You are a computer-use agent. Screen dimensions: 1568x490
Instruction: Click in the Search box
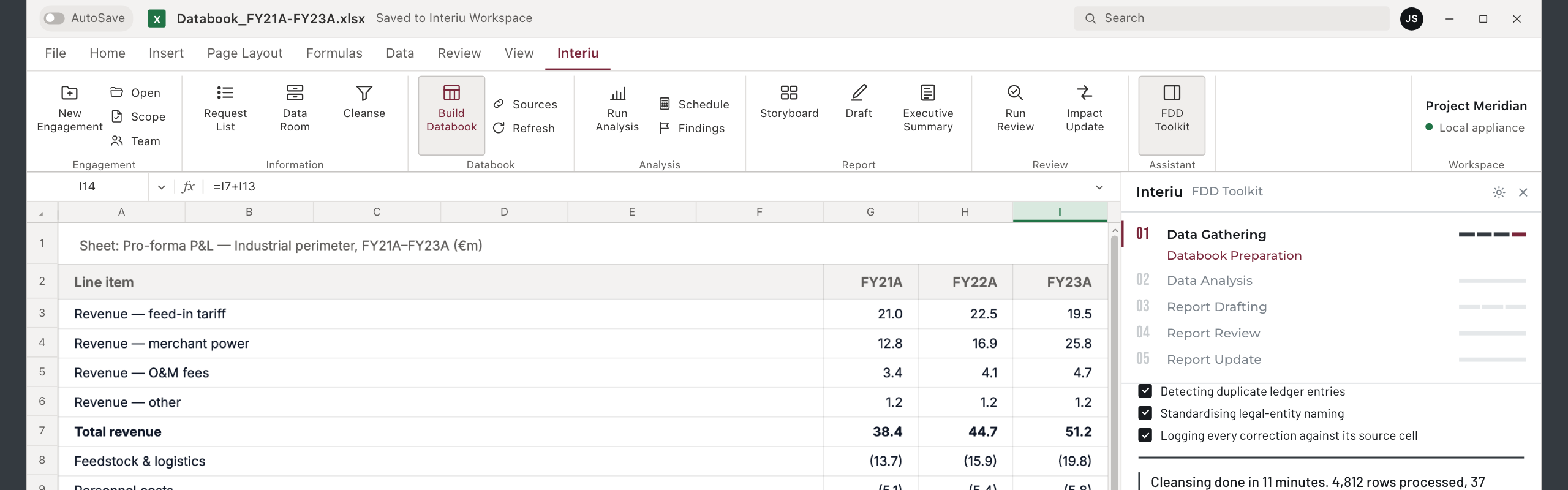pyautogui.click(x=1231, y=18)
